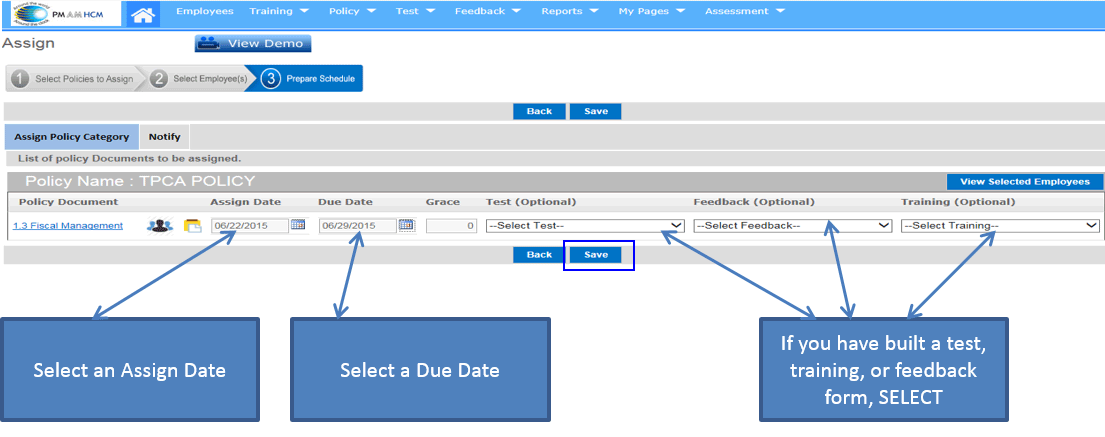This screenshot has height=437, width=1105.
Task: Click the employees group icon
Action: point(159,226)
